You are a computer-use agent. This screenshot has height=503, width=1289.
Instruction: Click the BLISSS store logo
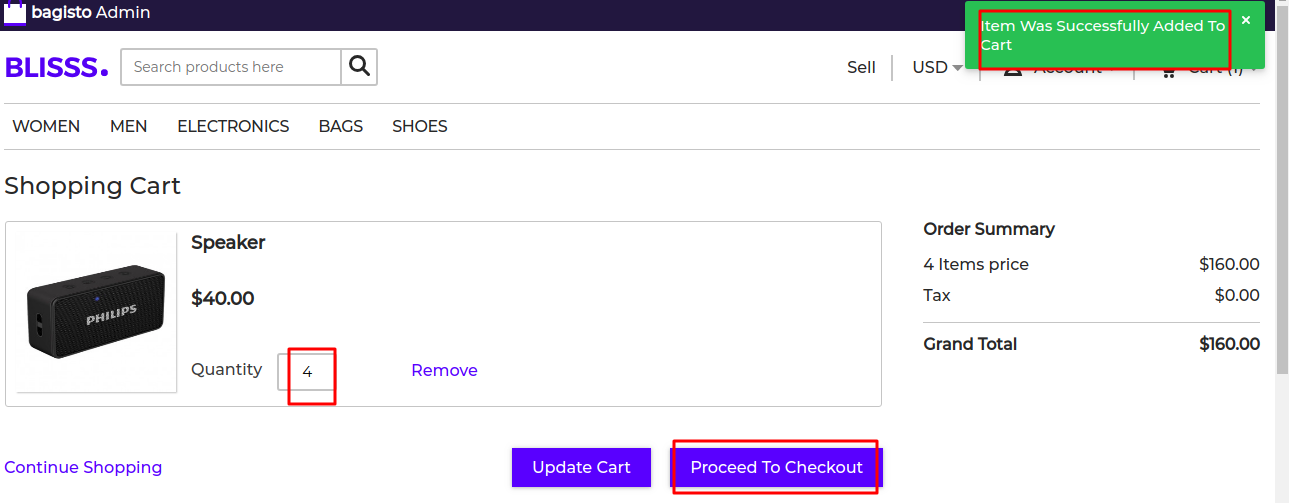56,67
